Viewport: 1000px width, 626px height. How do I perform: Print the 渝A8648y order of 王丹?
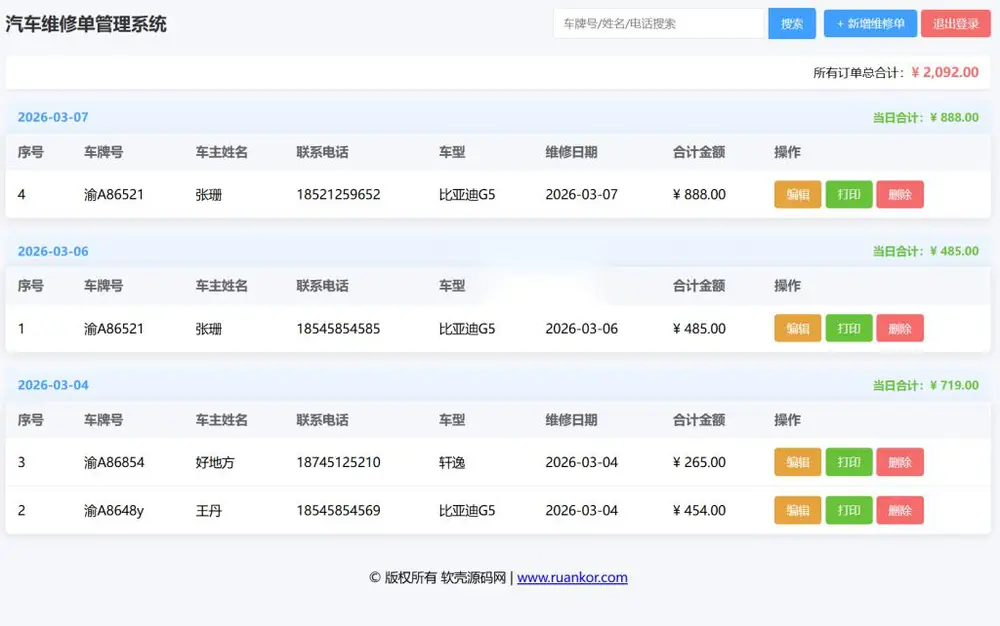849,511
